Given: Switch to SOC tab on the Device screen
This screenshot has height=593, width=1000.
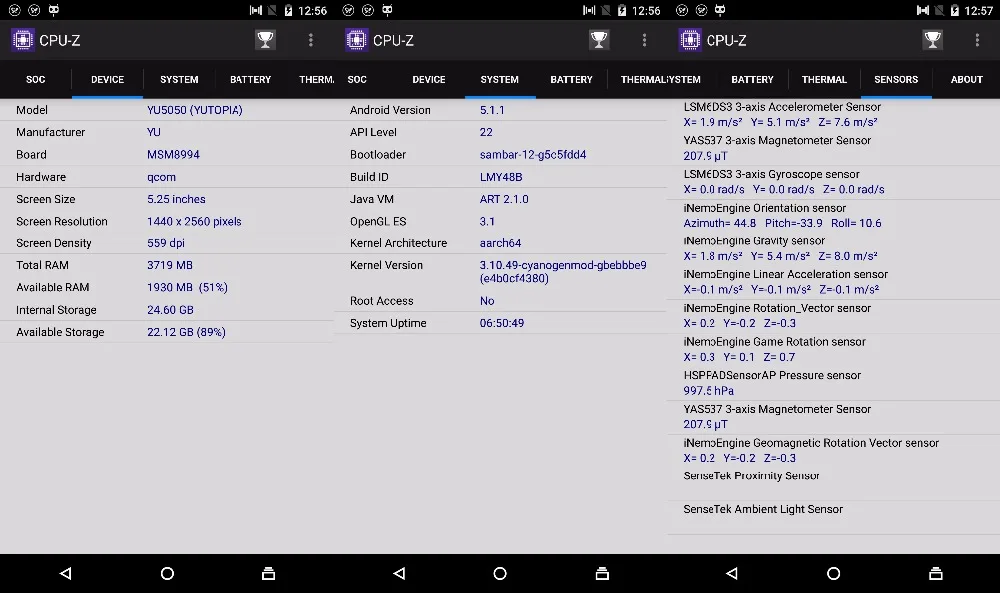Looking at the screenshot, I should pyautogui.click(x=36, y=80).
